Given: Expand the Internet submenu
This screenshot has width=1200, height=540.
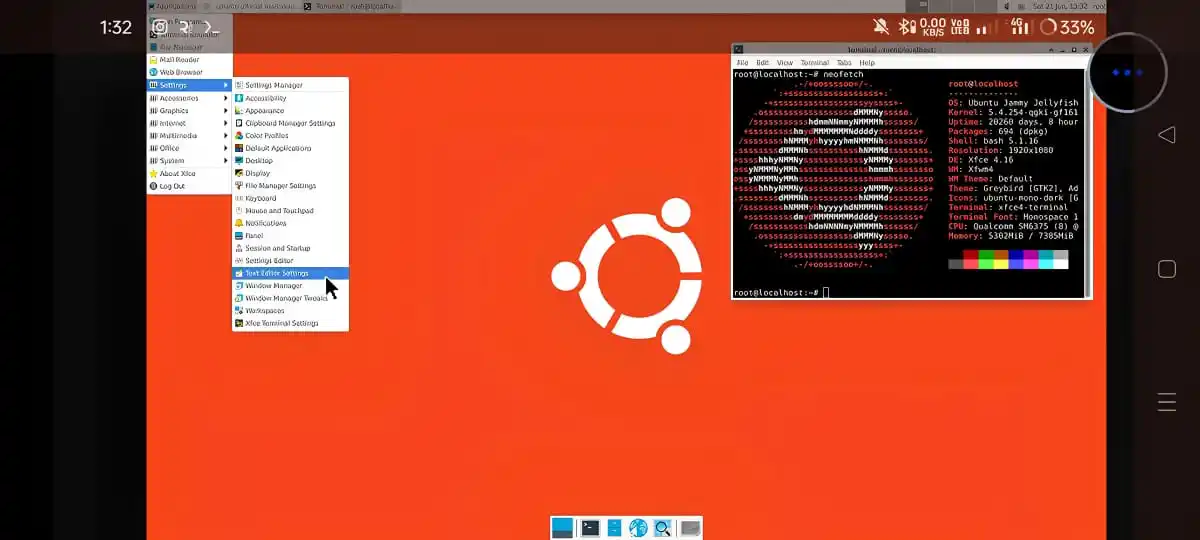Looking at the screenshot, I should point(189,123).
